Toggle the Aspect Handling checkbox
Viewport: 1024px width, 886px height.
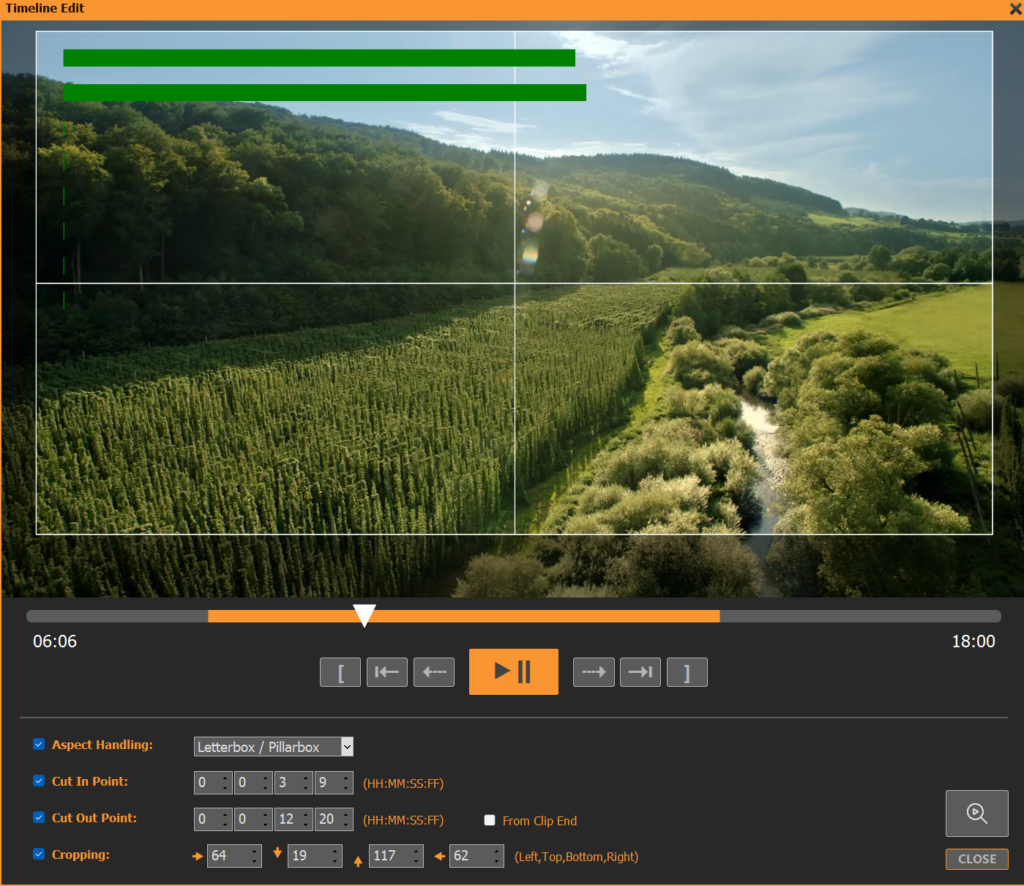[x=39, y=744]
